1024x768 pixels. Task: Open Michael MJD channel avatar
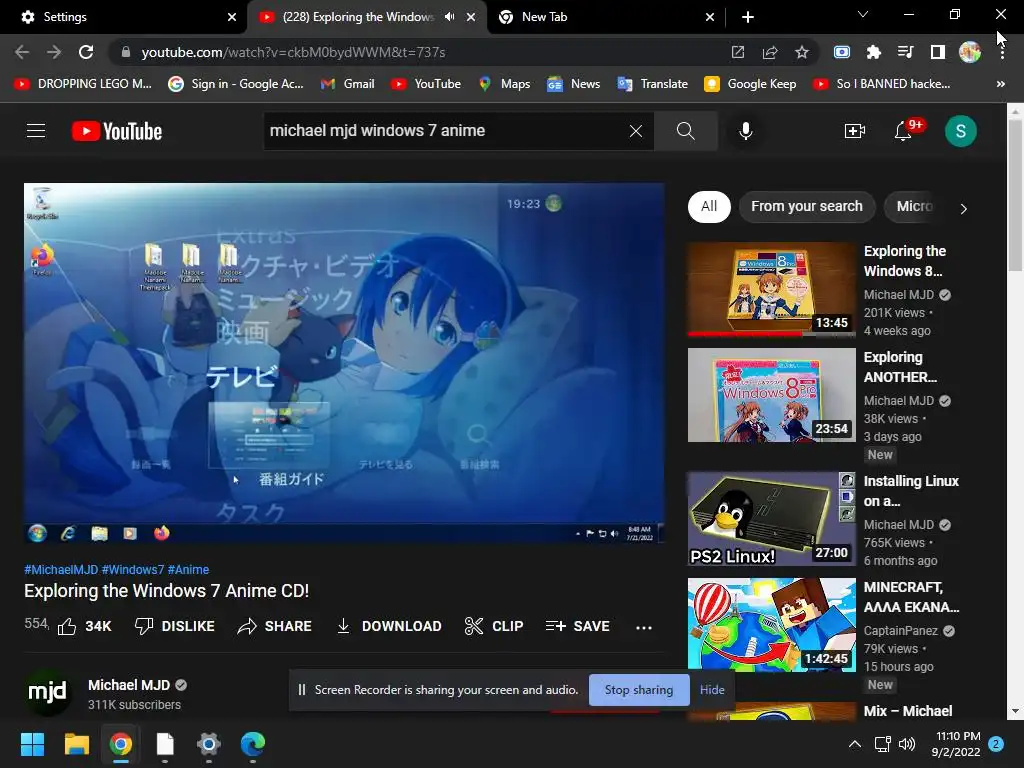tap(47, 693)
